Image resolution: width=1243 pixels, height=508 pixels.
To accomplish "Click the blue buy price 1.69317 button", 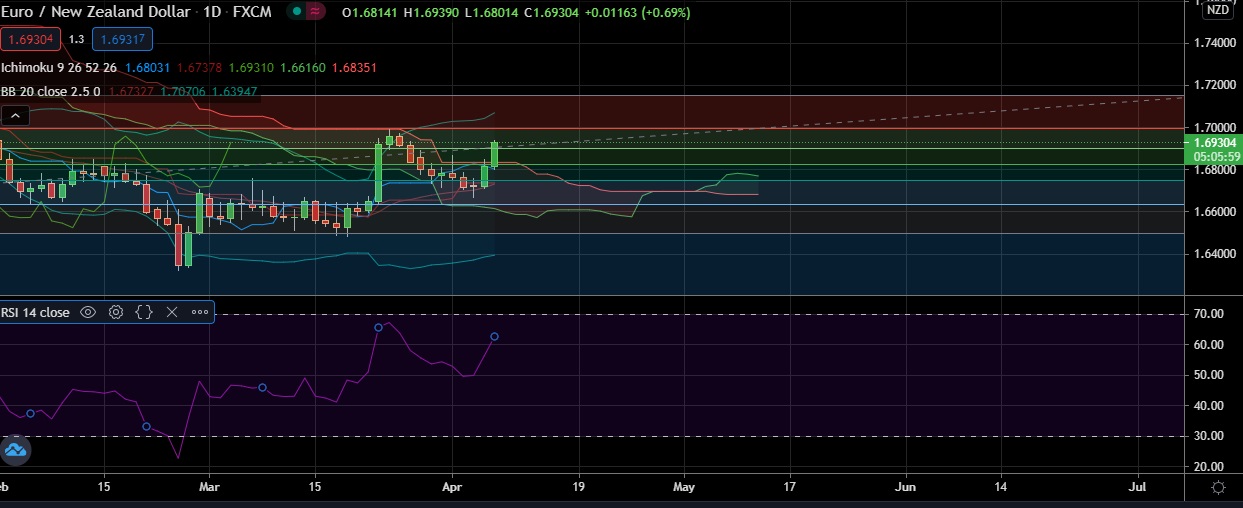I will (x=122, y=39).
